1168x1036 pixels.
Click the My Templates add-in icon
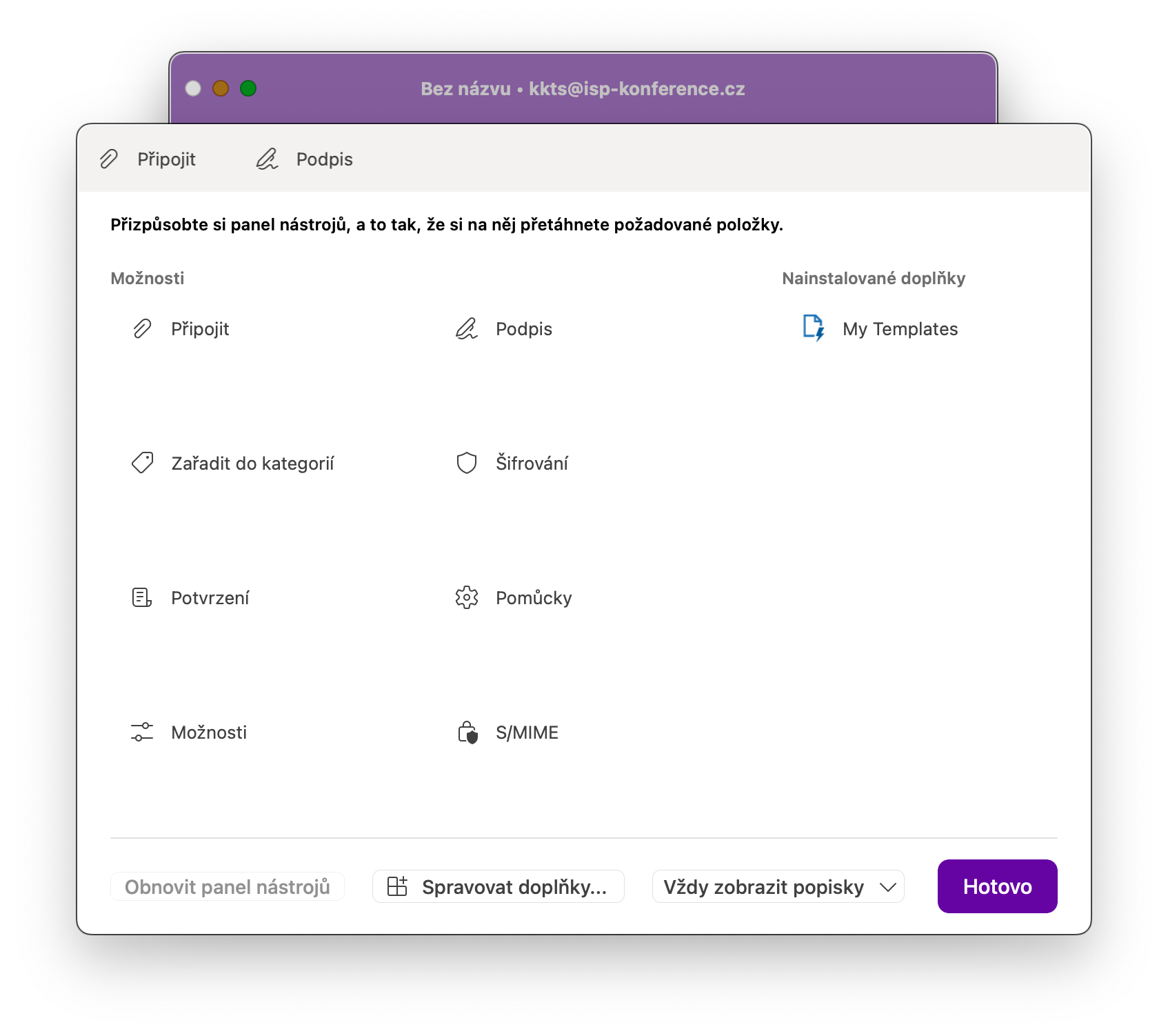click(x=814, y=328)
